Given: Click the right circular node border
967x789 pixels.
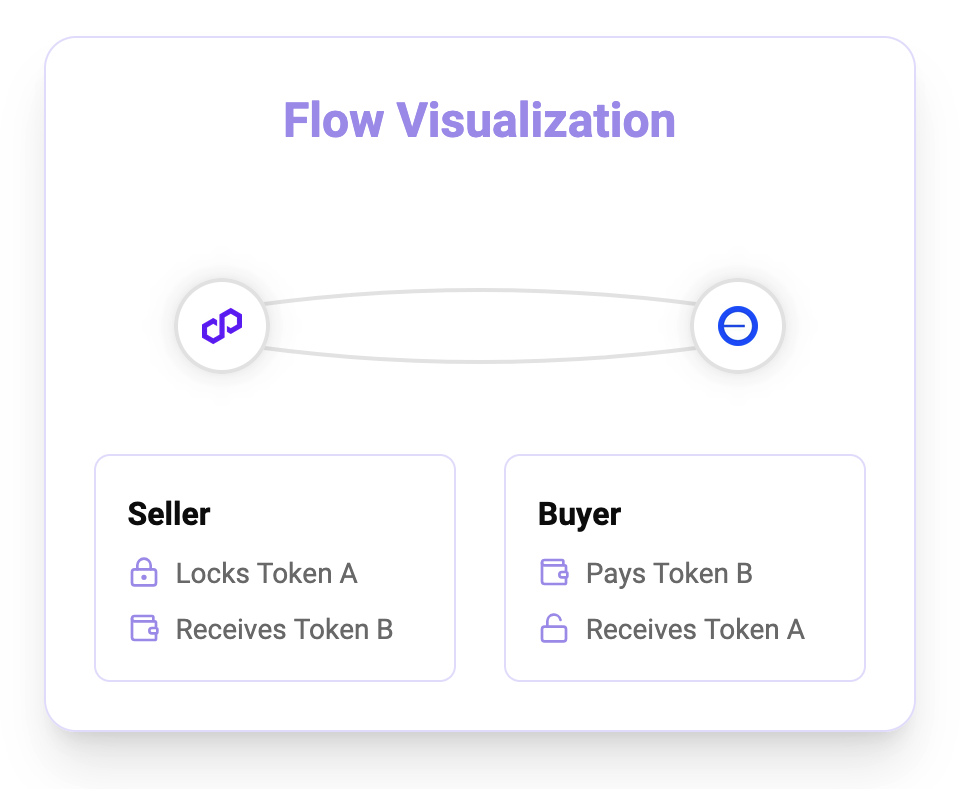Looking at the screenshot, I should click(x=783, y=326).
